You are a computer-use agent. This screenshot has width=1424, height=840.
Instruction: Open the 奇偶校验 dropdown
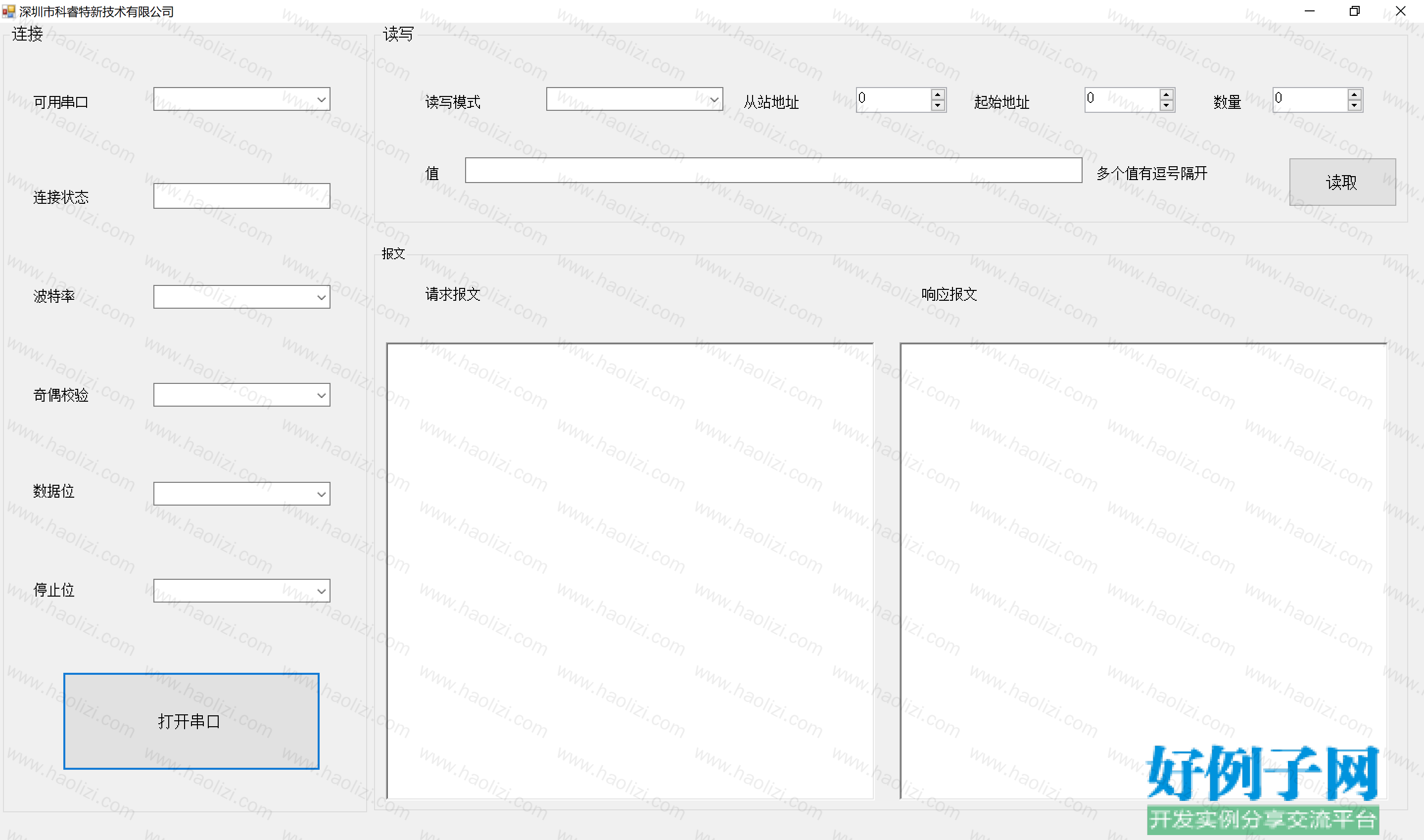pyautogui.click(x=241, y=395)
